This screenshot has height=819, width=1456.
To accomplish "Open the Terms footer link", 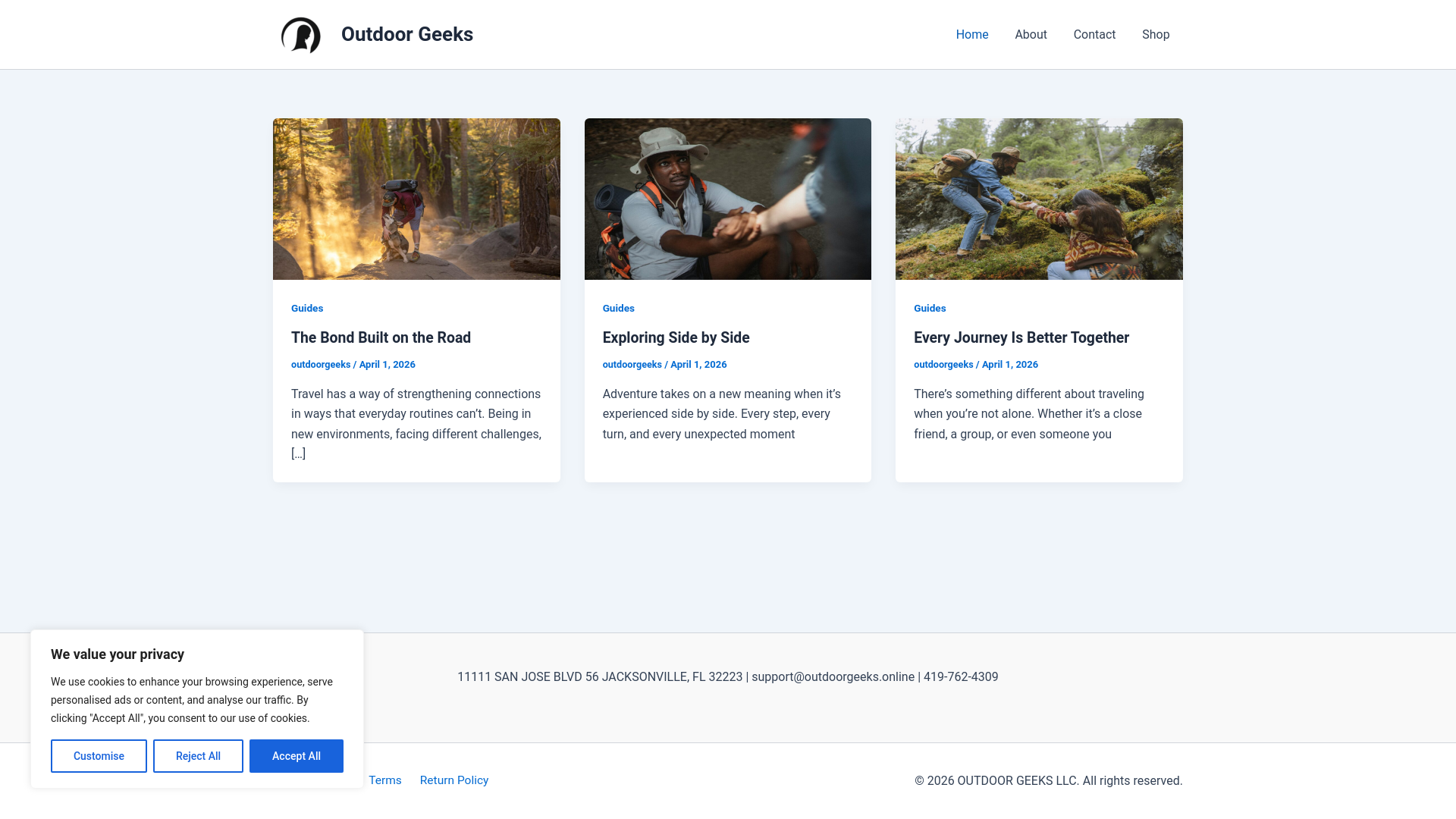I will (x=385, y=780).
